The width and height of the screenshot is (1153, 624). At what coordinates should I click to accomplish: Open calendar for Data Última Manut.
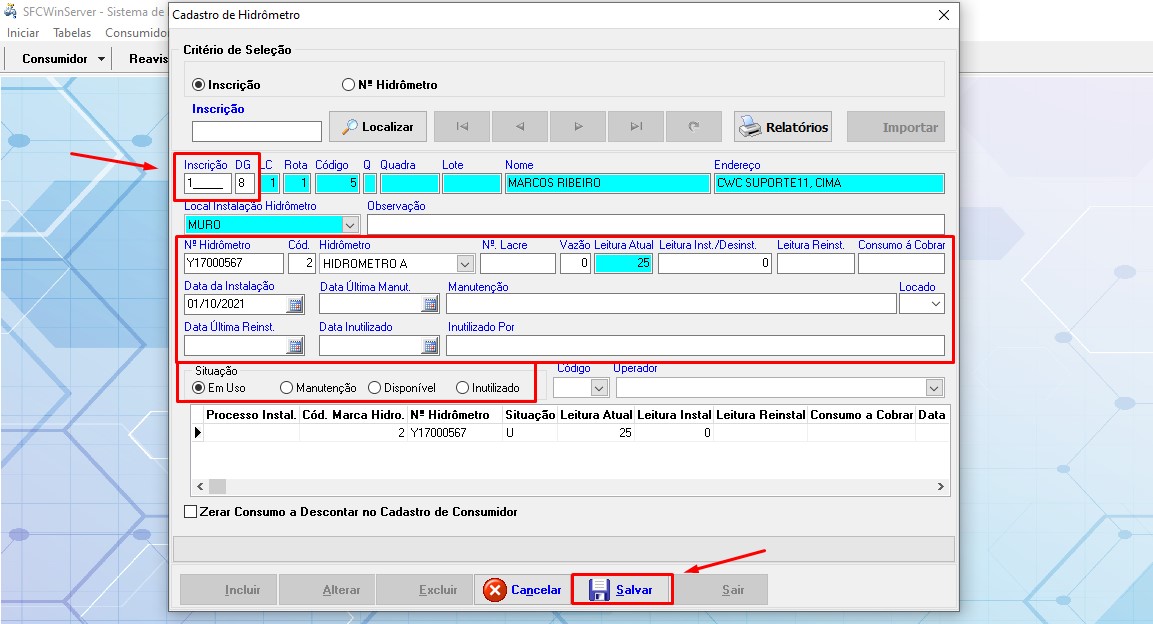click(430, 304)
